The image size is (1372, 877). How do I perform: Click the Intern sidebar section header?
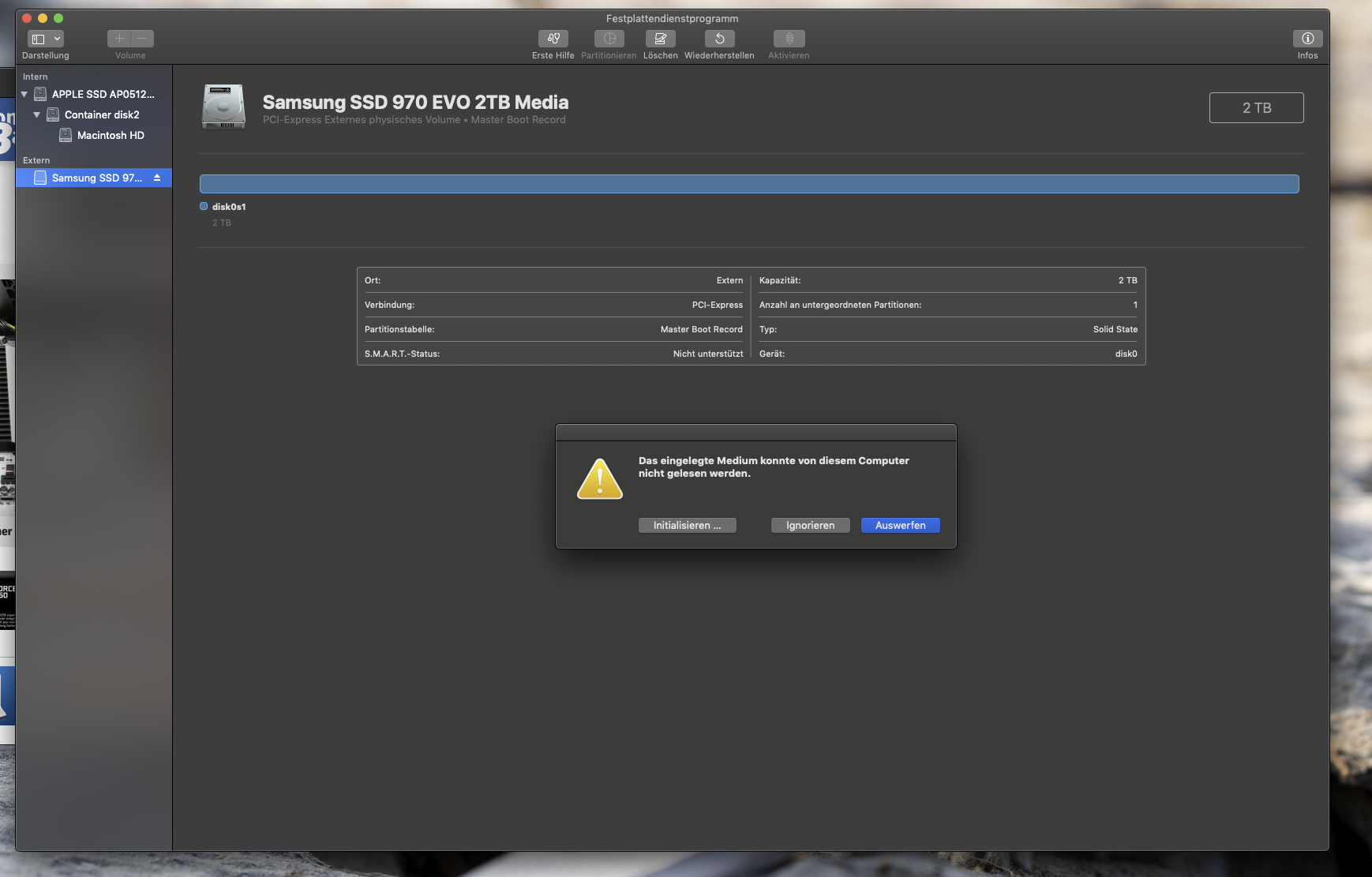[x=35, y=77]
